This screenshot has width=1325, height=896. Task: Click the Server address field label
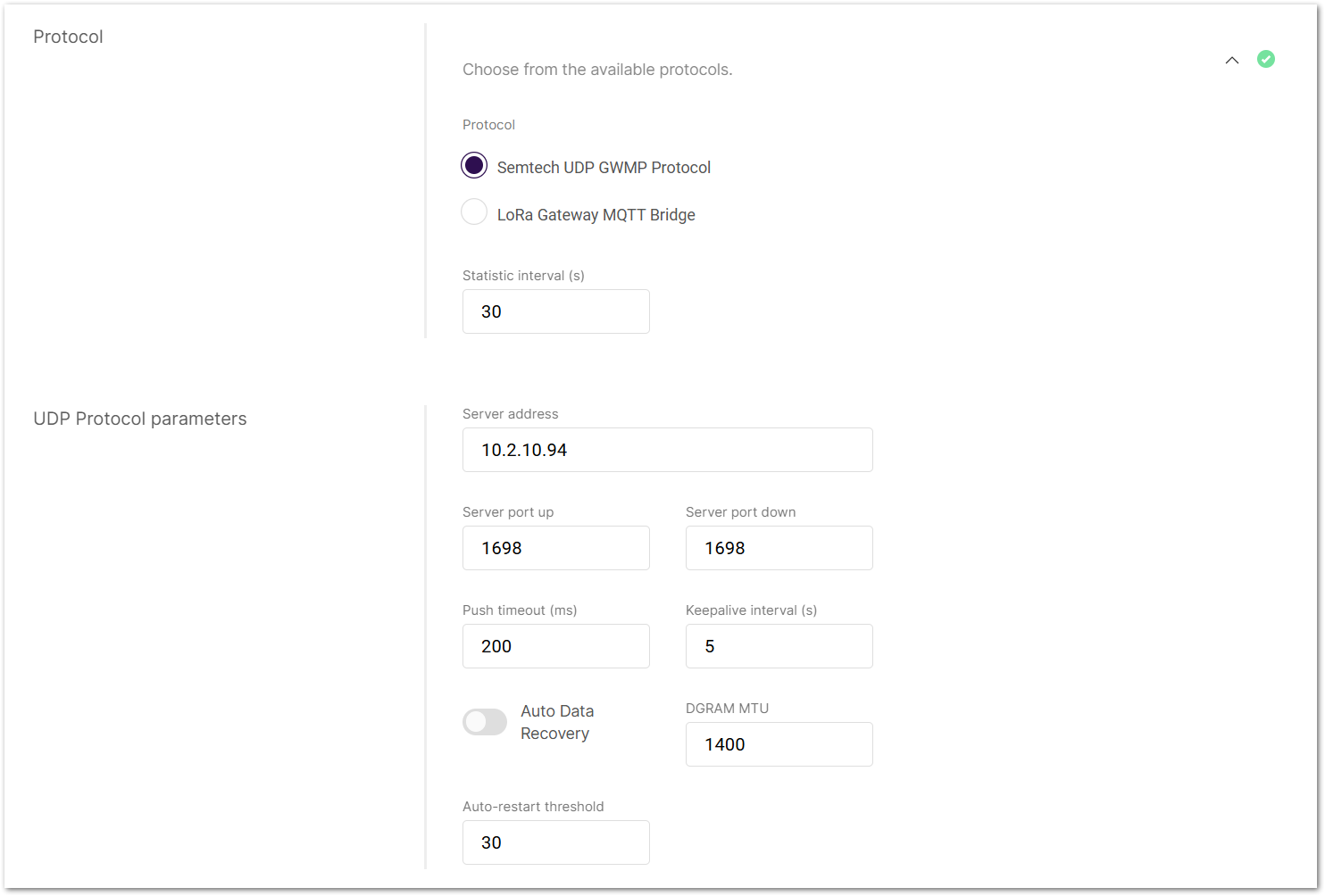pos(510,414)
